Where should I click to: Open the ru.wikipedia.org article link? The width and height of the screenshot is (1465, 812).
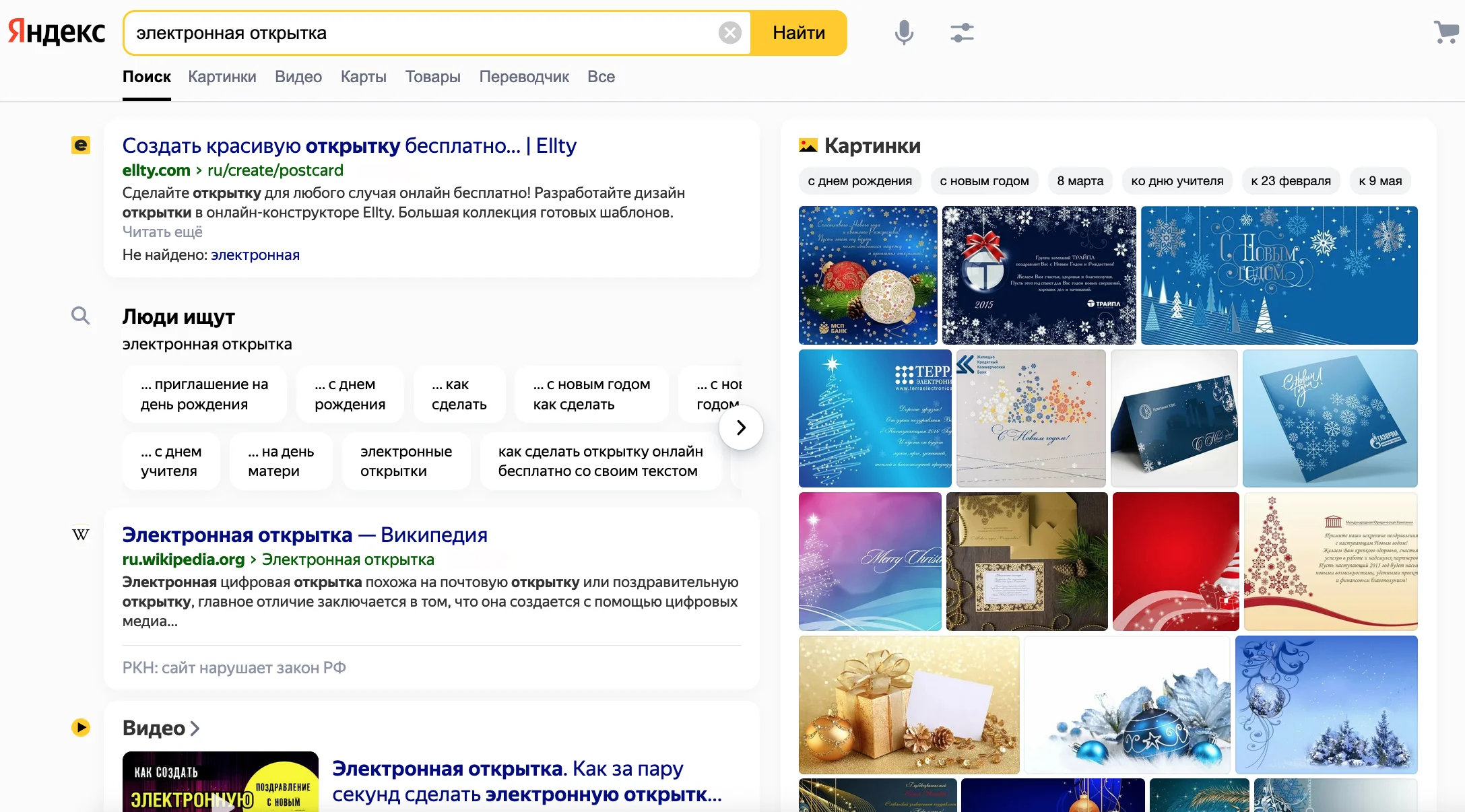coord(183,559)
